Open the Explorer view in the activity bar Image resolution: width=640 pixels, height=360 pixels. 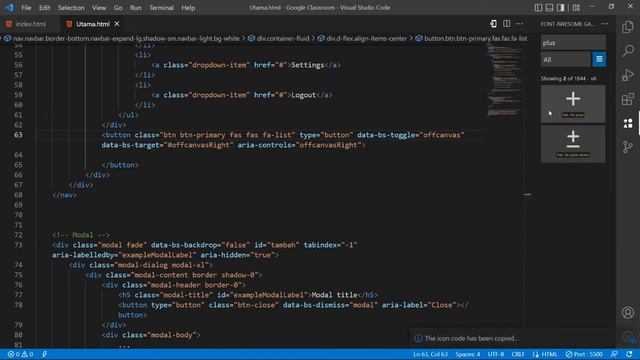click(x=628, y=27)
